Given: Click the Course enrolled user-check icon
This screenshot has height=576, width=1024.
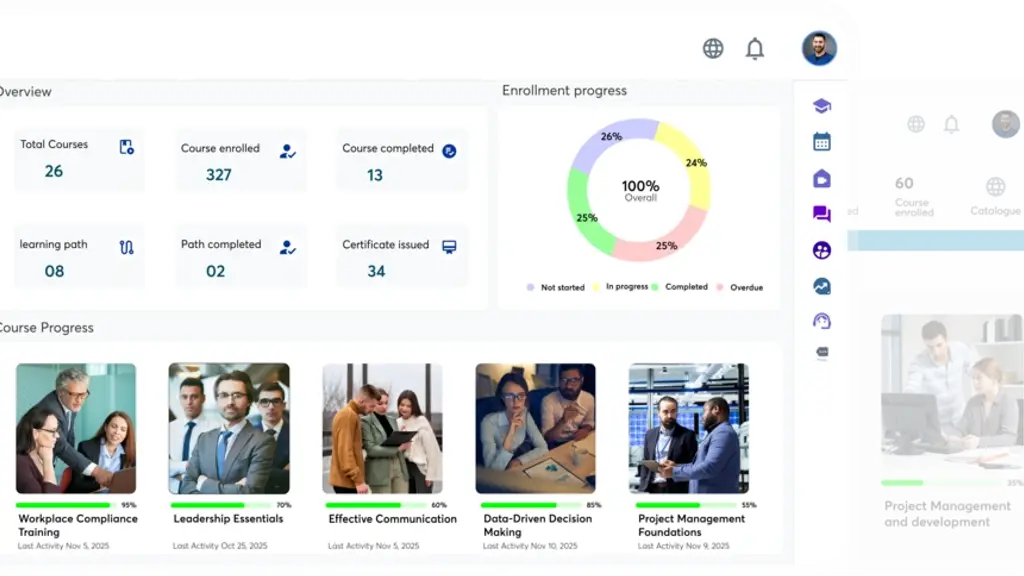Looking at the screenshot, I should (287, 152).
